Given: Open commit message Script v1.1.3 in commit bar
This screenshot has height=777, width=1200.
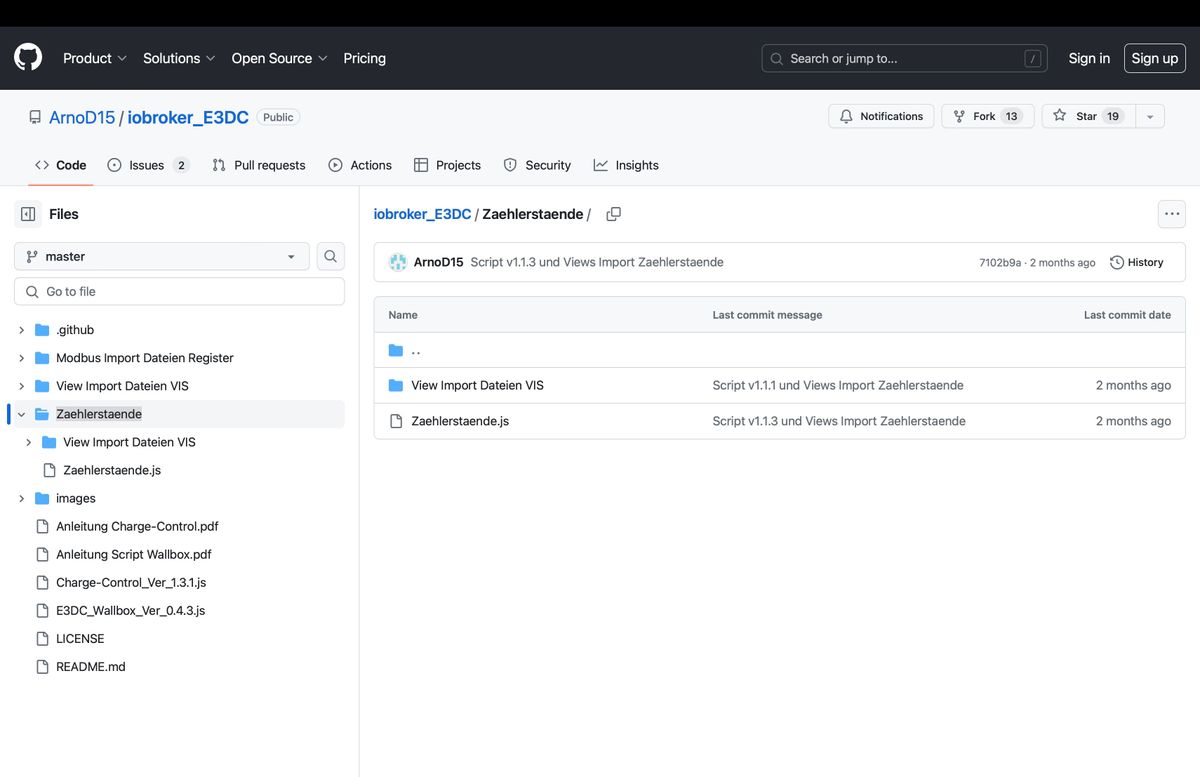Looking at the screenshot, I should (597, 262).
